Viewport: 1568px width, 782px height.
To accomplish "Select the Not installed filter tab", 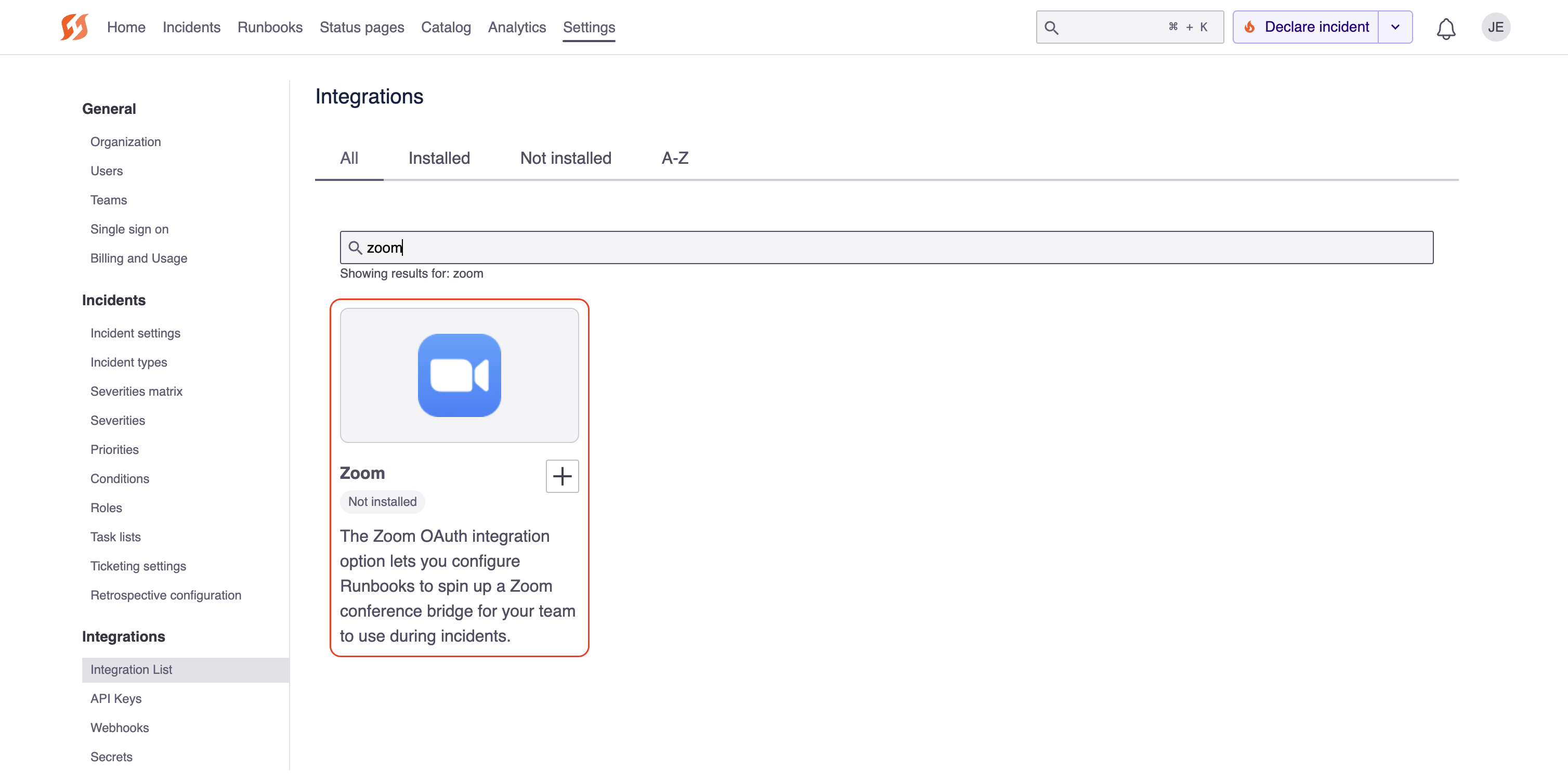I will tap(565, 157).
